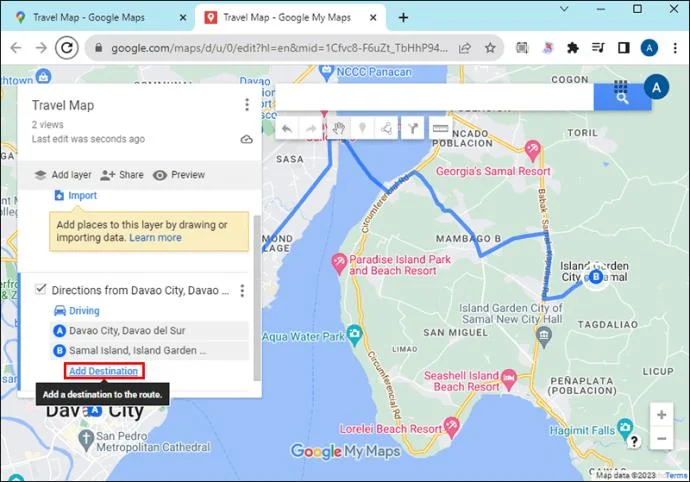Click the Redo arrow in map toolbar

click(311, 129)
